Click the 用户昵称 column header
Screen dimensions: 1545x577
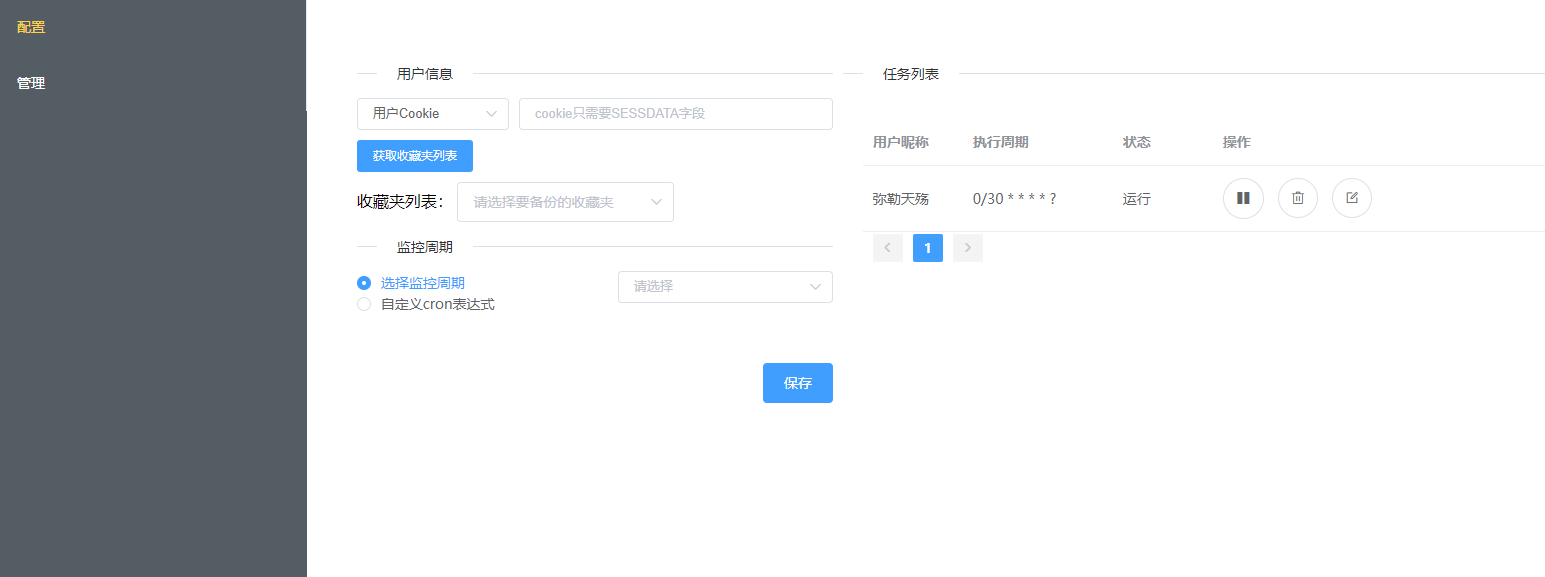coord(900,142)
